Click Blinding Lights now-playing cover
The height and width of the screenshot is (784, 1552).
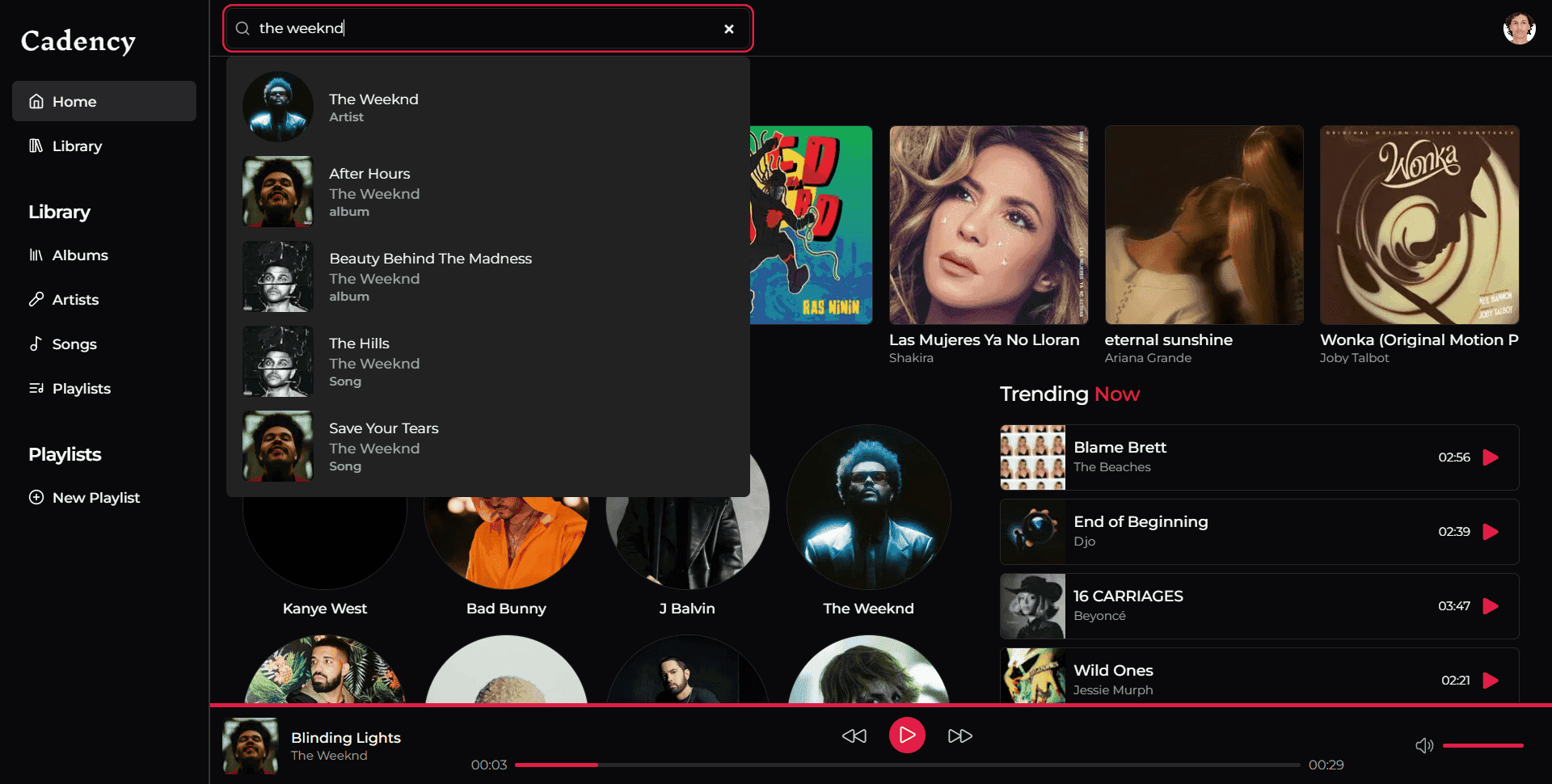pos(251,746)
